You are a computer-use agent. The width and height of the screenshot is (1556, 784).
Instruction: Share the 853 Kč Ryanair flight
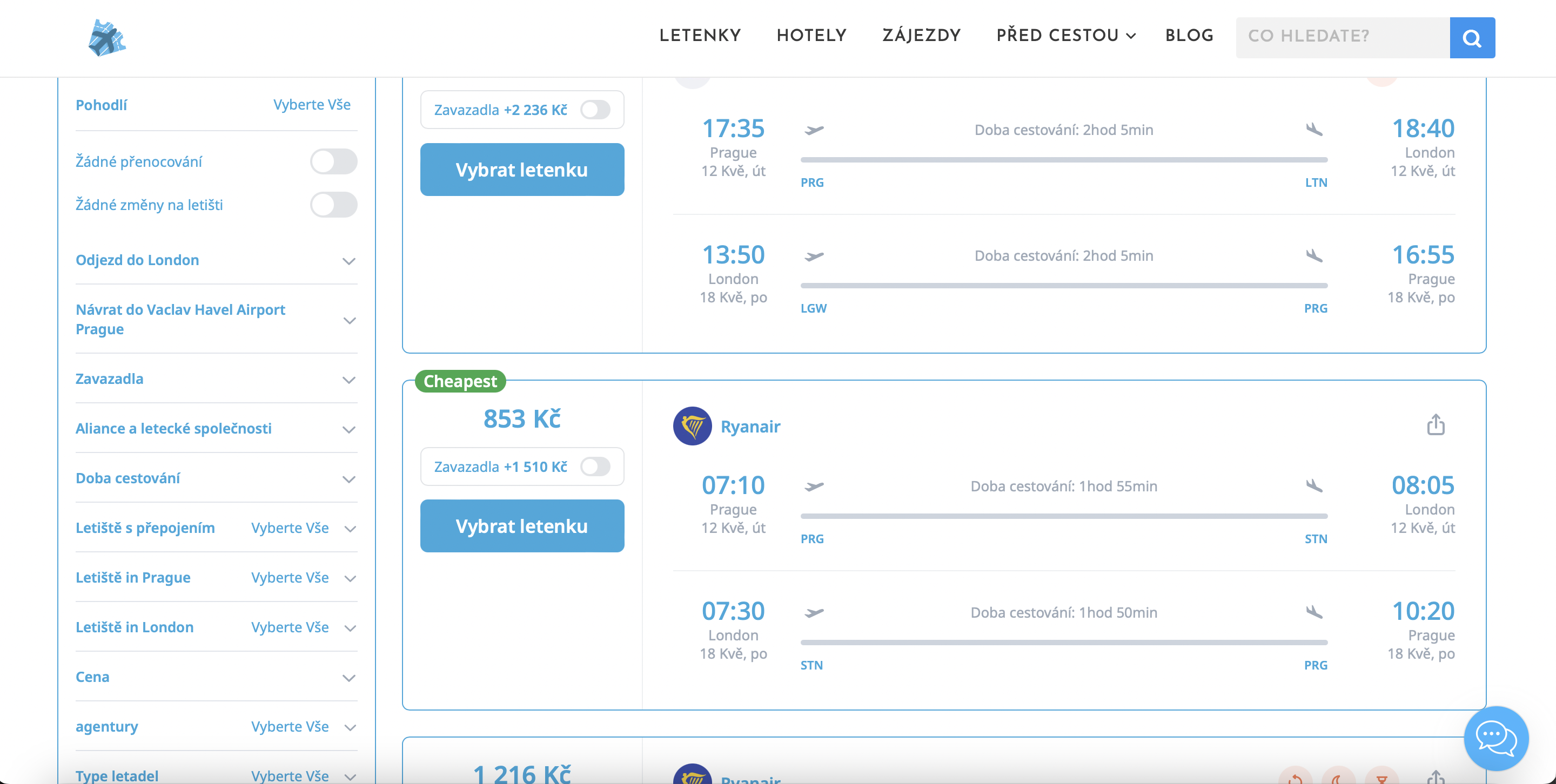(x=1435, y=425)
